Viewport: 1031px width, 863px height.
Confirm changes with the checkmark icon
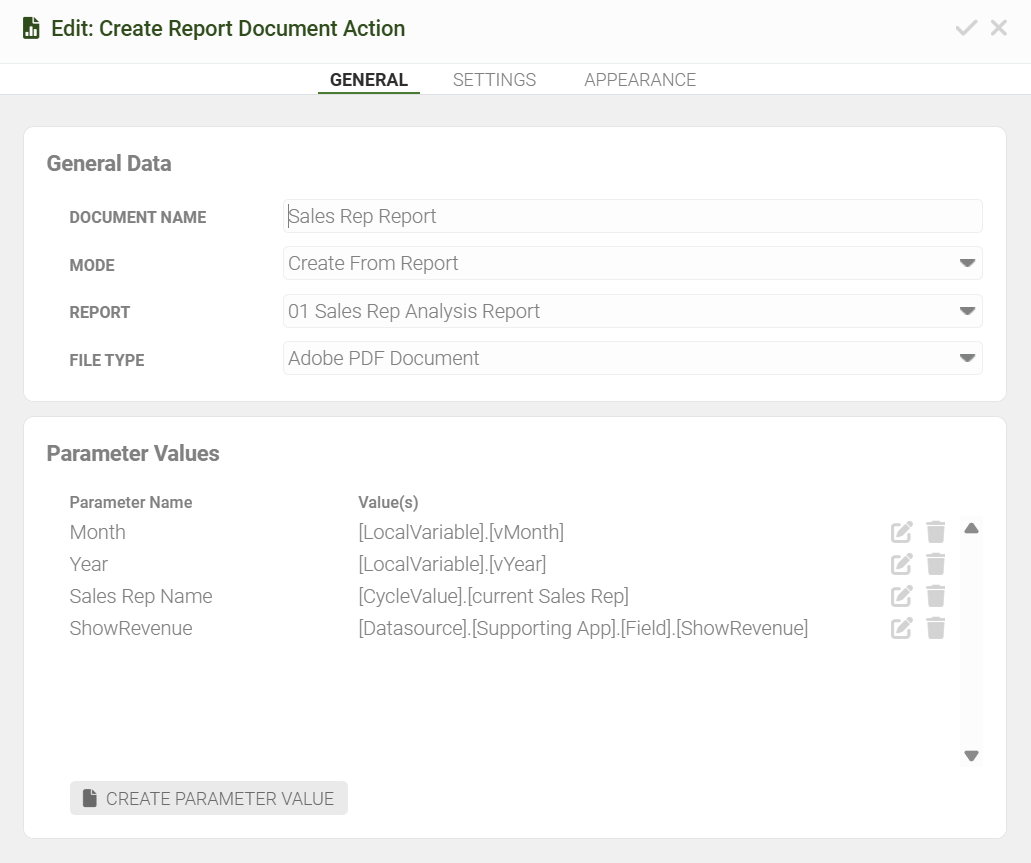coord(965,28)
